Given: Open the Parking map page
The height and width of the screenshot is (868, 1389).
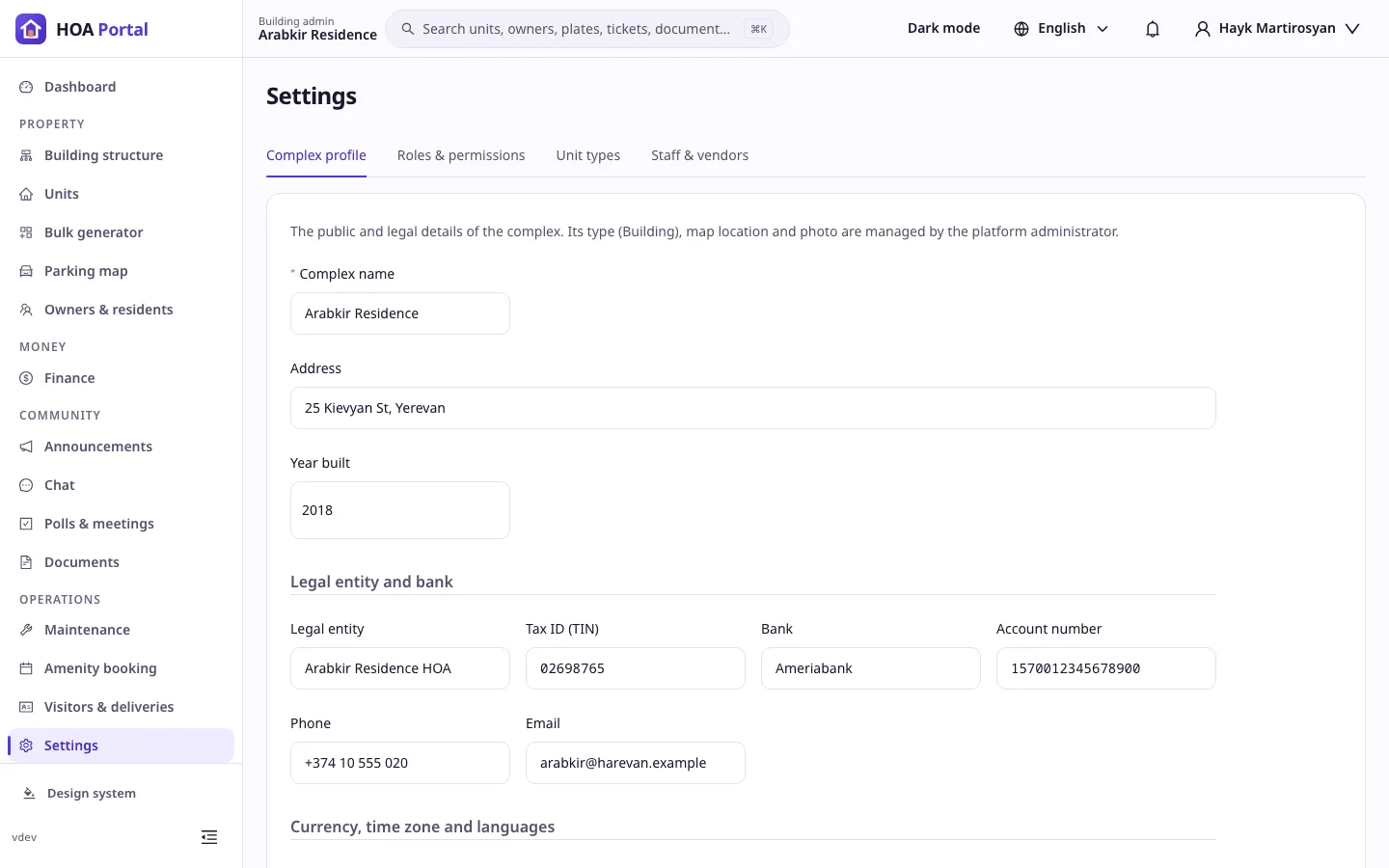Looking at the screenshot, I should 121,271.
